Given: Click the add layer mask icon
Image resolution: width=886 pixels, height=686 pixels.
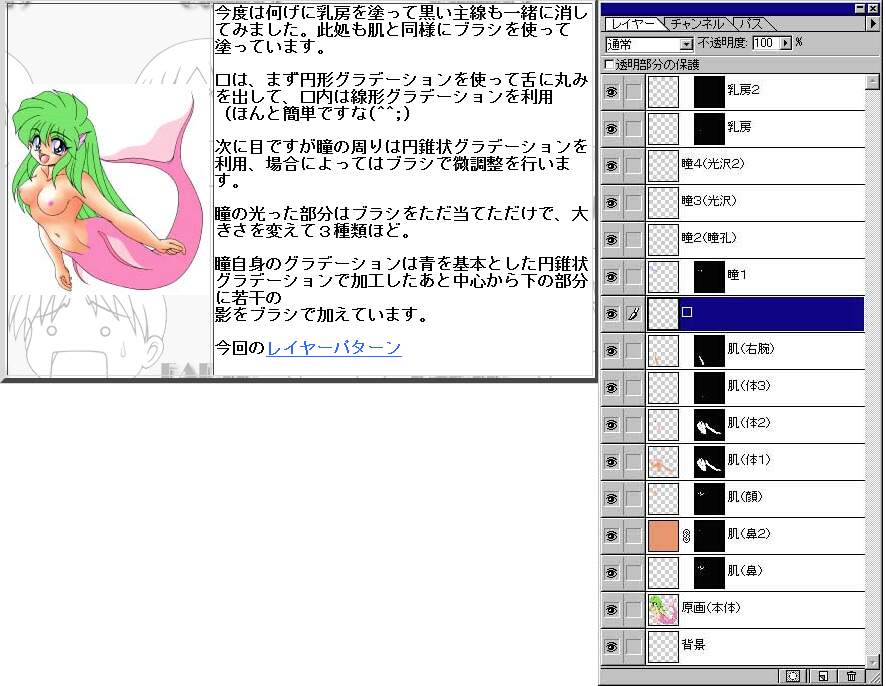Looking at the screenshot, I should pos(792,676).
